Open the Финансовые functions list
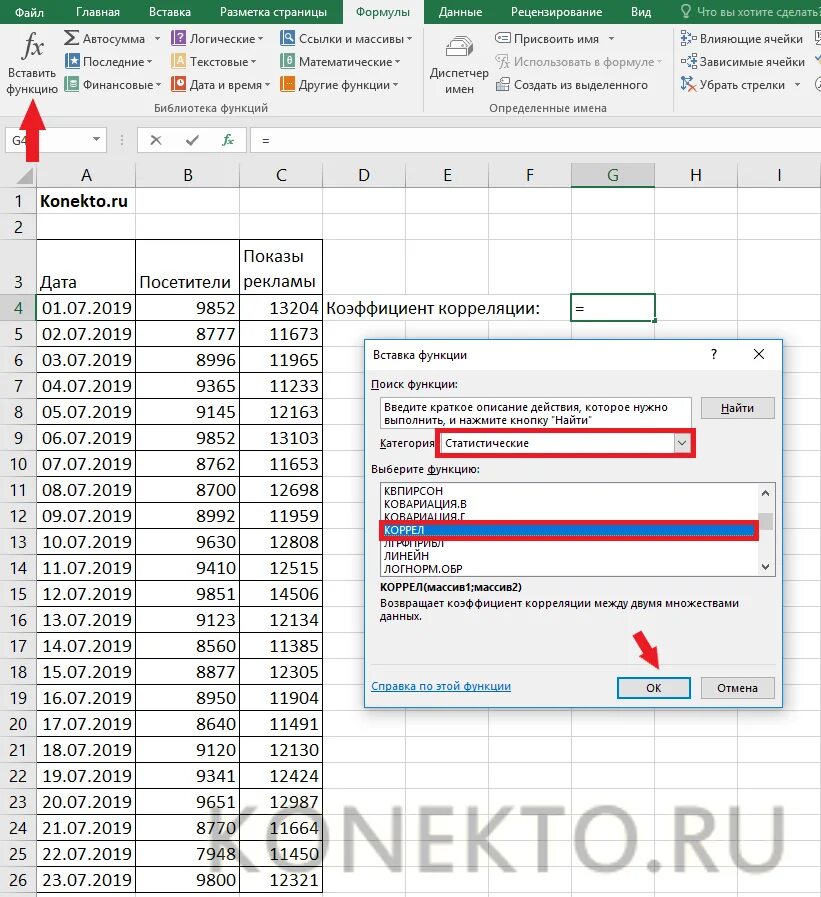This screenshot has height=897, width=821. [x=113, y=85]
